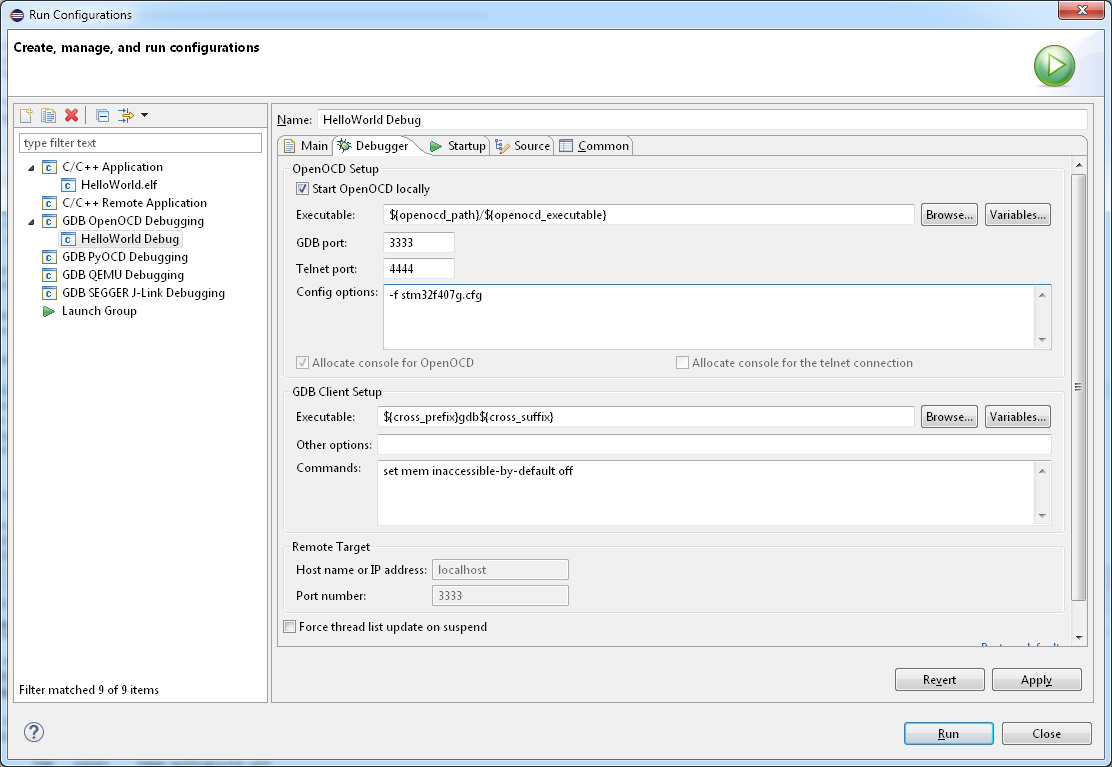Viewport: 1112px width, 767px height.
Task: Open the Common tab
Action: 594,146
